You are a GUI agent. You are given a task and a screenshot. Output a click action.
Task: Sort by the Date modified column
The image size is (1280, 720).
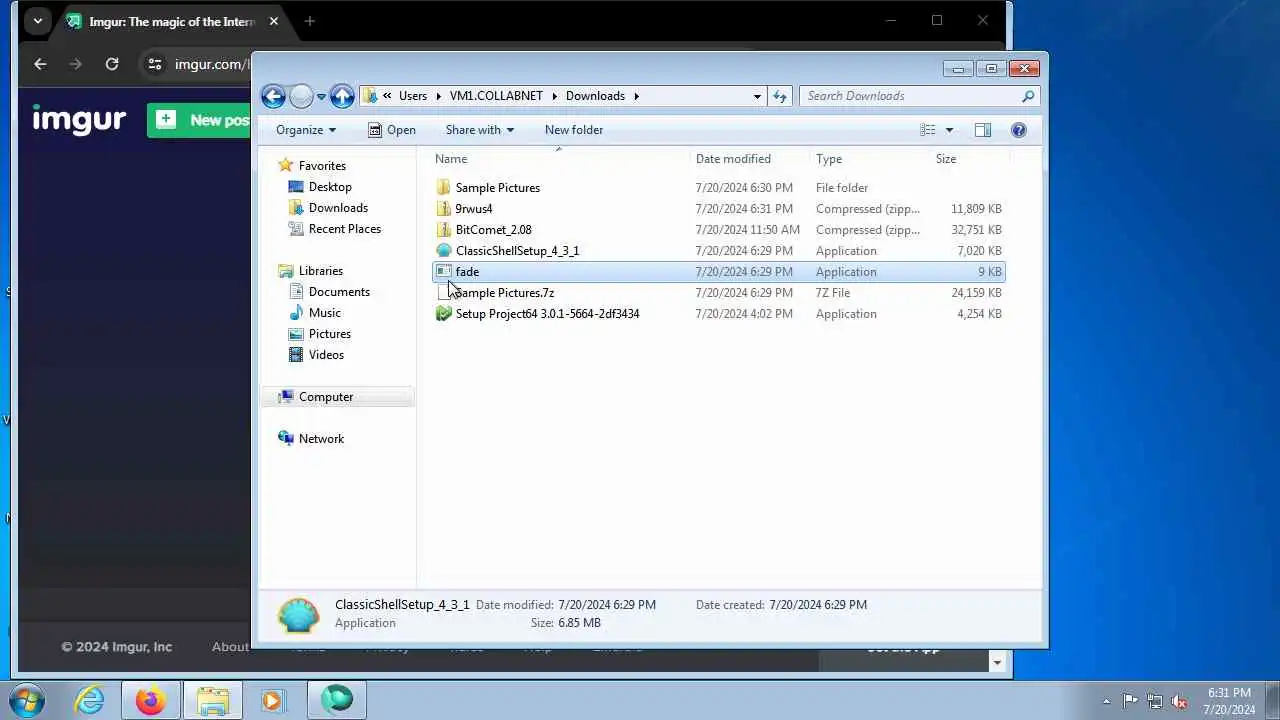point(750,159)
